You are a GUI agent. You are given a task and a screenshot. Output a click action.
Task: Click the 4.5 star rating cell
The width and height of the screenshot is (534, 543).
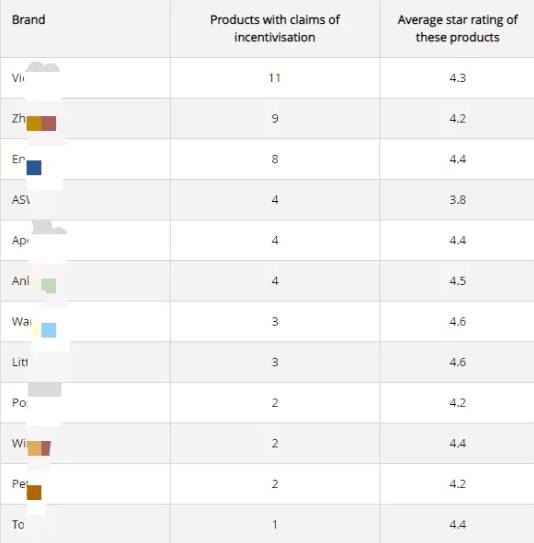pos(457,281)
